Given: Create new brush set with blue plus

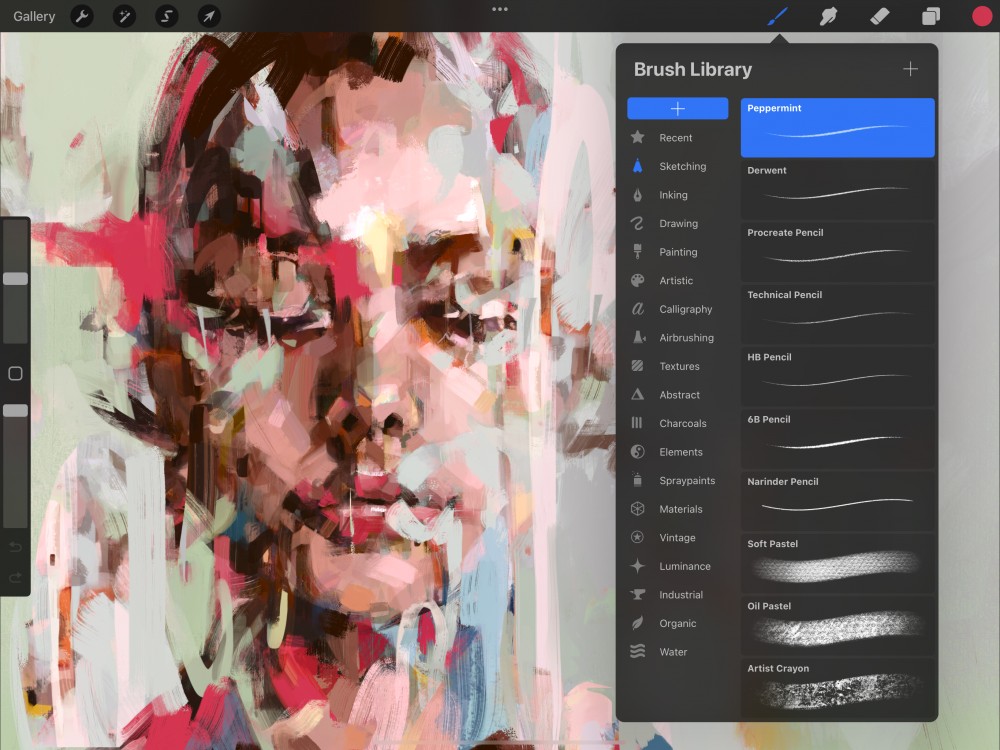Looking at the screenshot, I should coord(677,108).
